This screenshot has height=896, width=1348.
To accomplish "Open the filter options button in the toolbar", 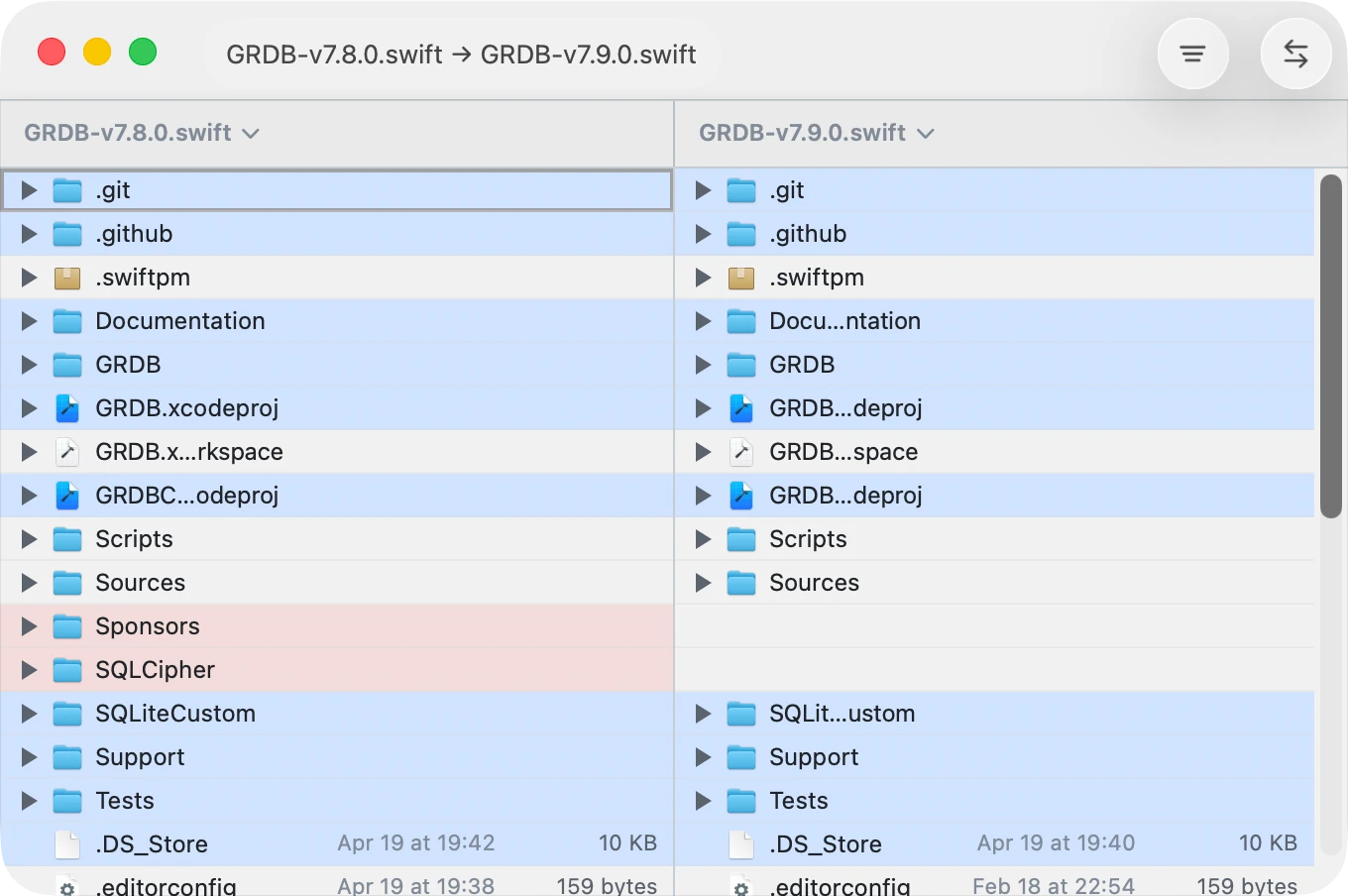I will point(1192,54).
